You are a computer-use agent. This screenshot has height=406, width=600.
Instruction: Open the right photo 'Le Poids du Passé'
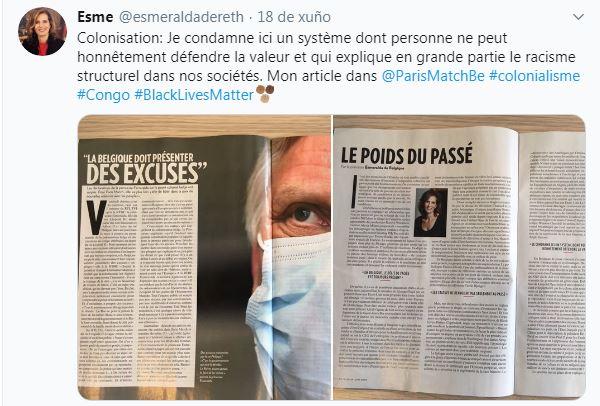[459, 257]
